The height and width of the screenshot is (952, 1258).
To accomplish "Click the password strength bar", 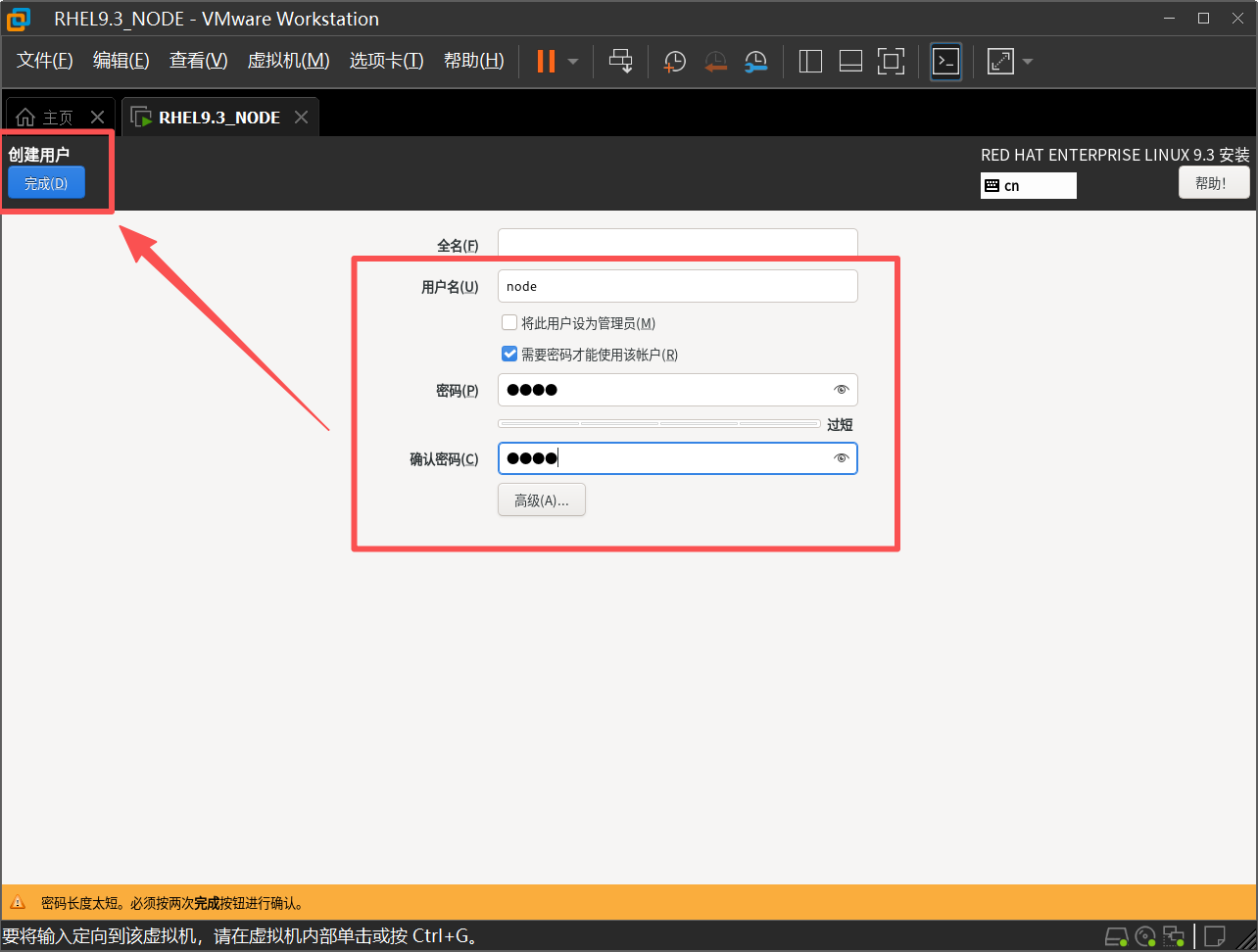I will 659,424.
